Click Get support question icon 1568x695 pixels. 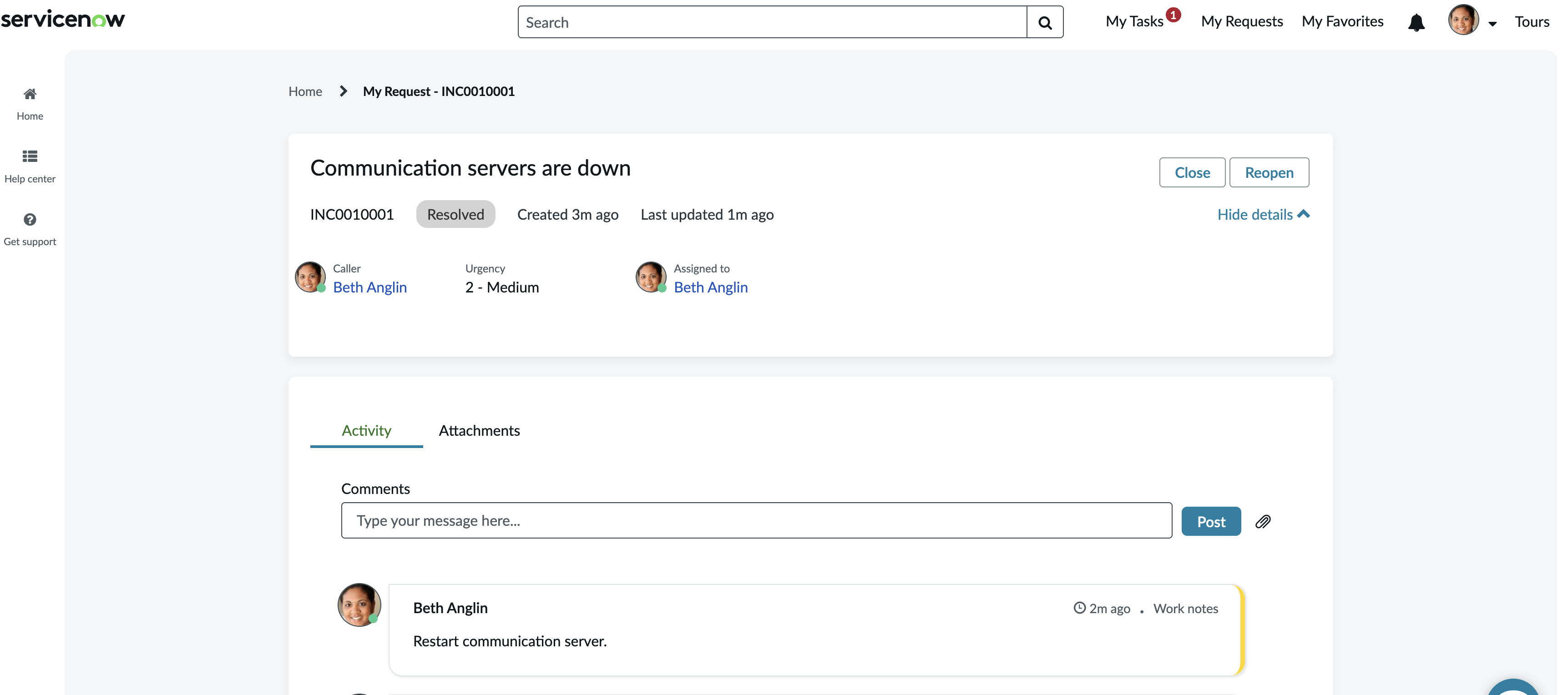coord(30,219)
